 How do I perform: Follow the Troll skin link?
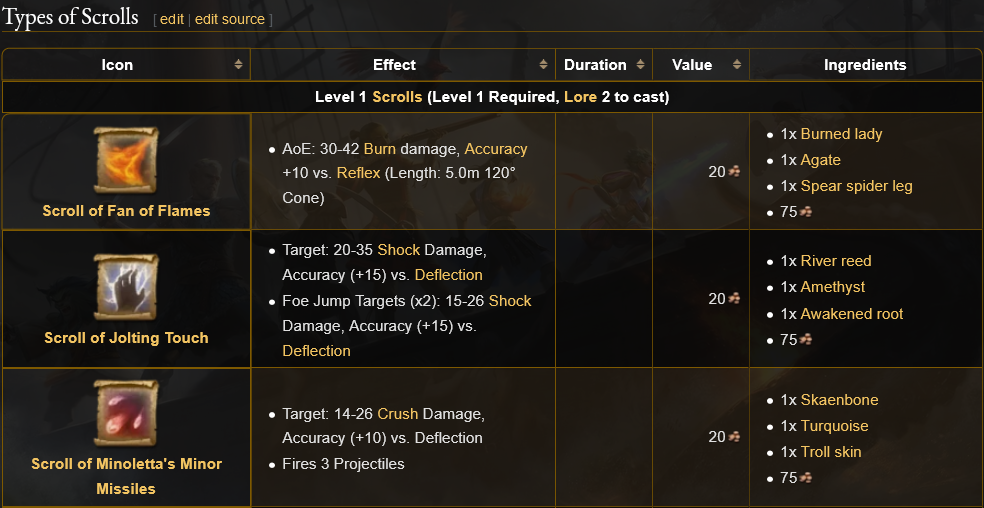click(830, 452)
